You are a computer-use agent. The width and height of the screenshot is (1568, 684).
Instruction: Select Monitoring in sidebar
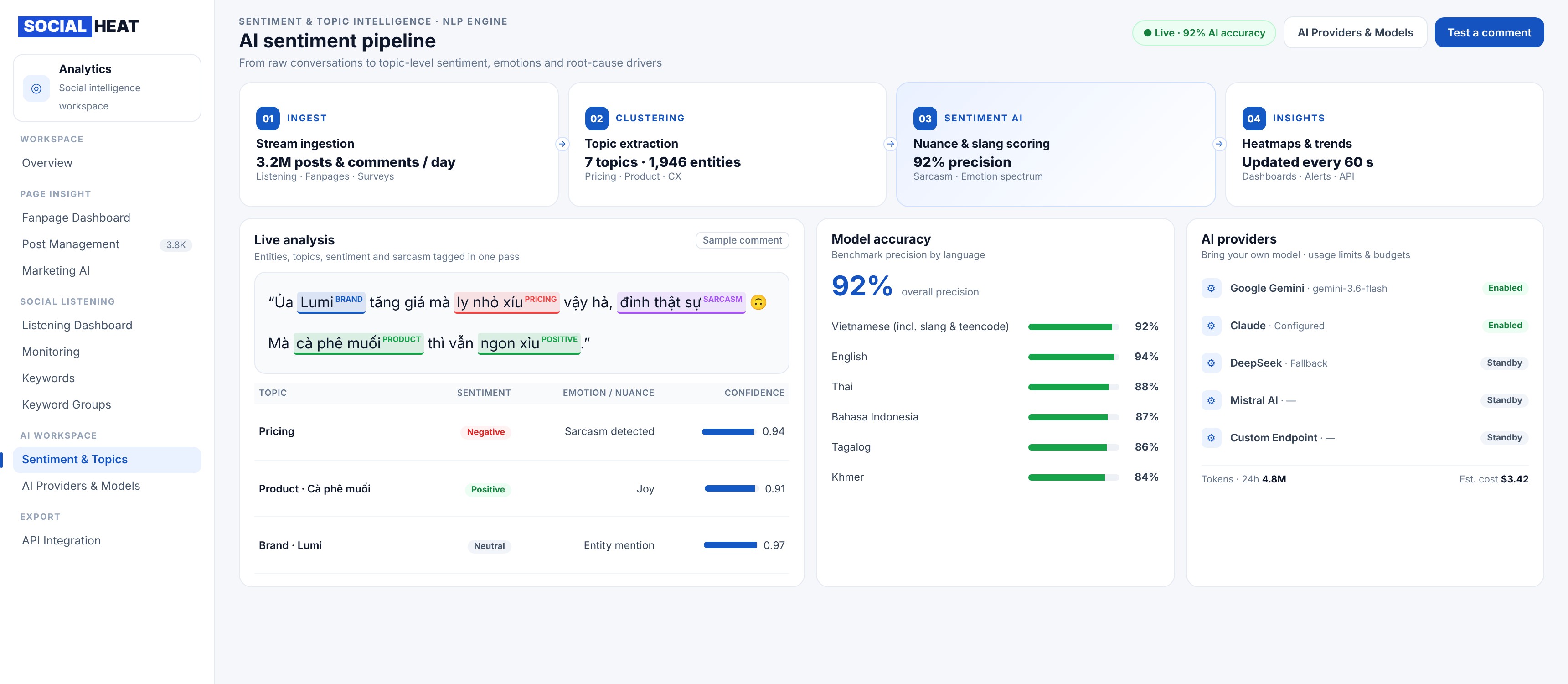[x=107, y=352]
